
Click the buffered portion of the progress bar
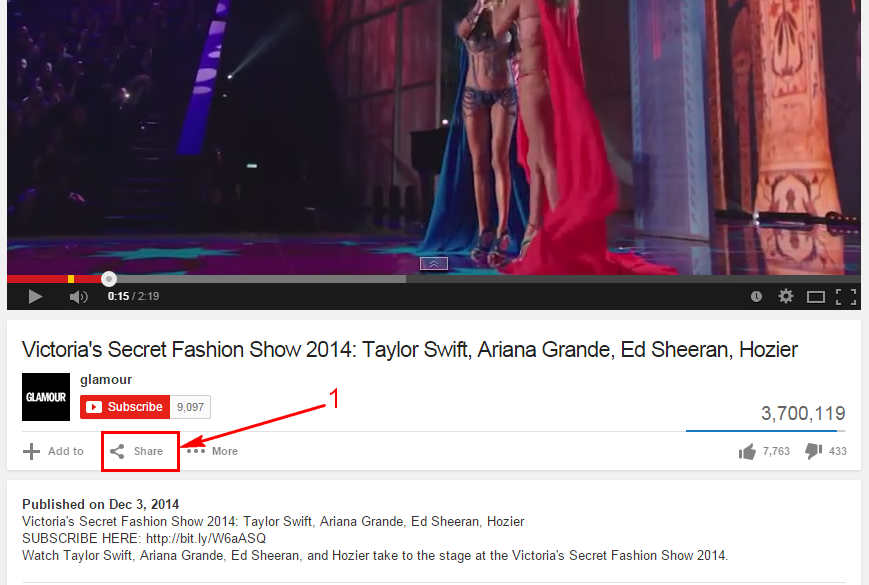pyautogui.click(x=260, y=279)
